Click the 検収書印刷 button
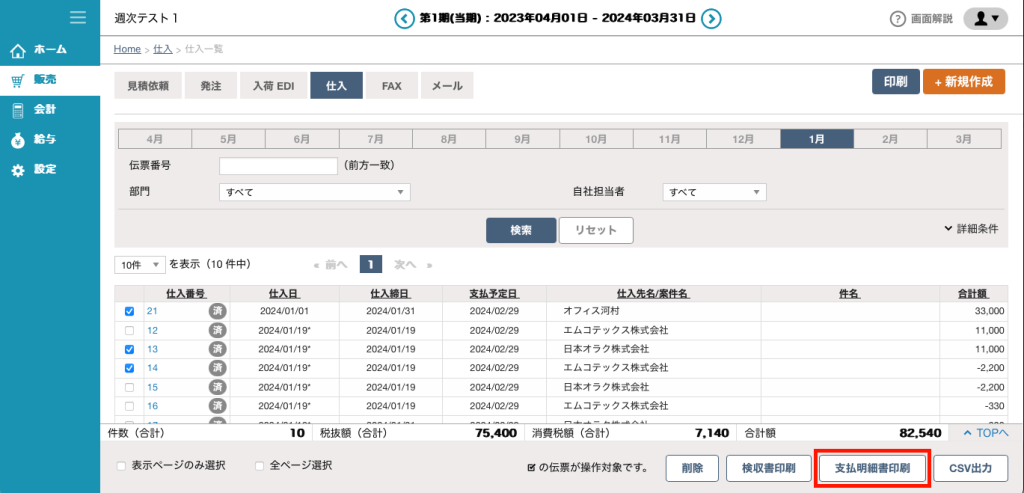Image resolution: width=1024 pixels, height=493 pixels. (769, 468)
